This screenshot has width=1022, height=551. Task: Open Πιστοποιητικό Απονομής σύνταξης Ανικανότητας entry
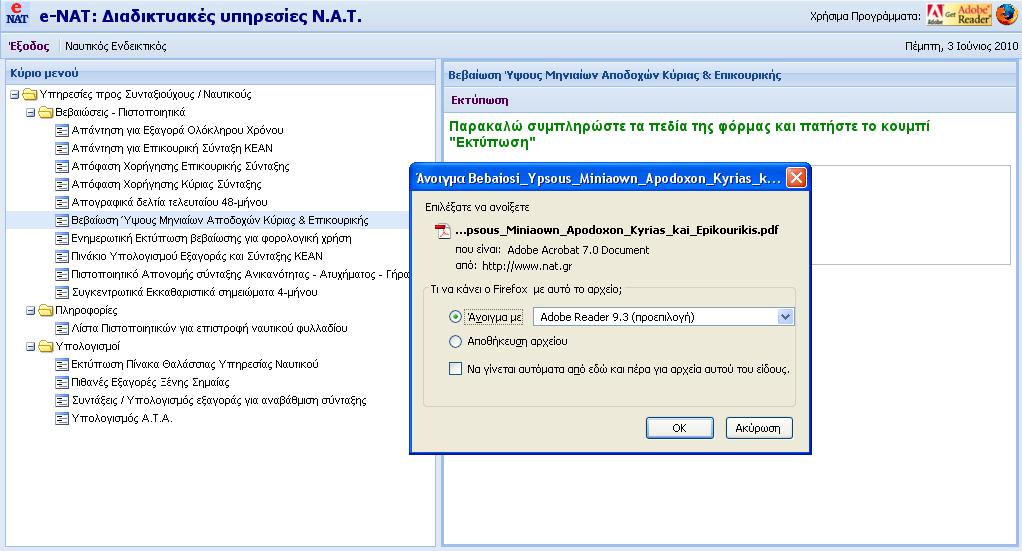pyautogui.click(x=241, y=275)
